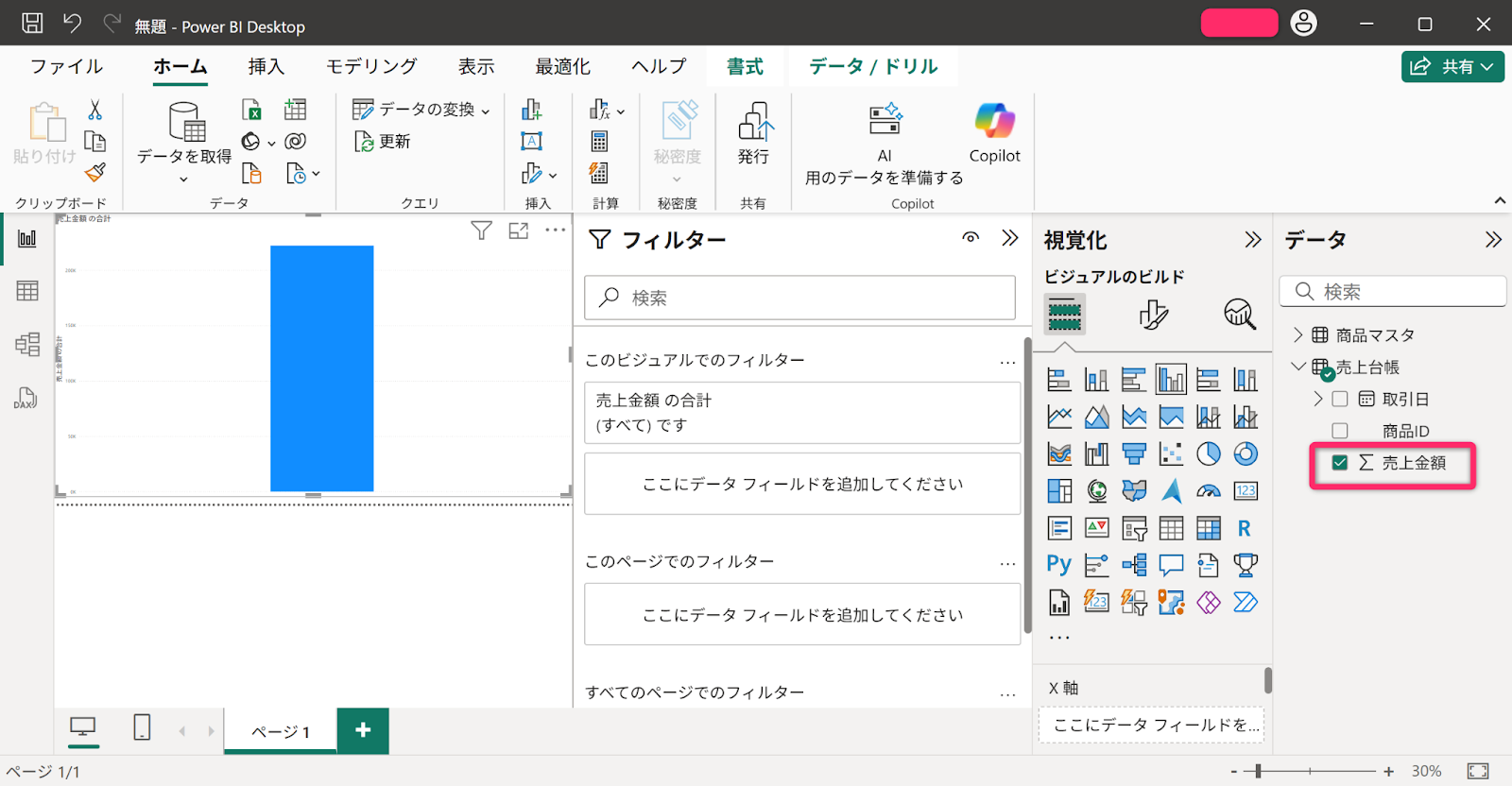Open the Table view in left sidebar
The height and width of the screenshot is (786, 1512).
point(27,291)
